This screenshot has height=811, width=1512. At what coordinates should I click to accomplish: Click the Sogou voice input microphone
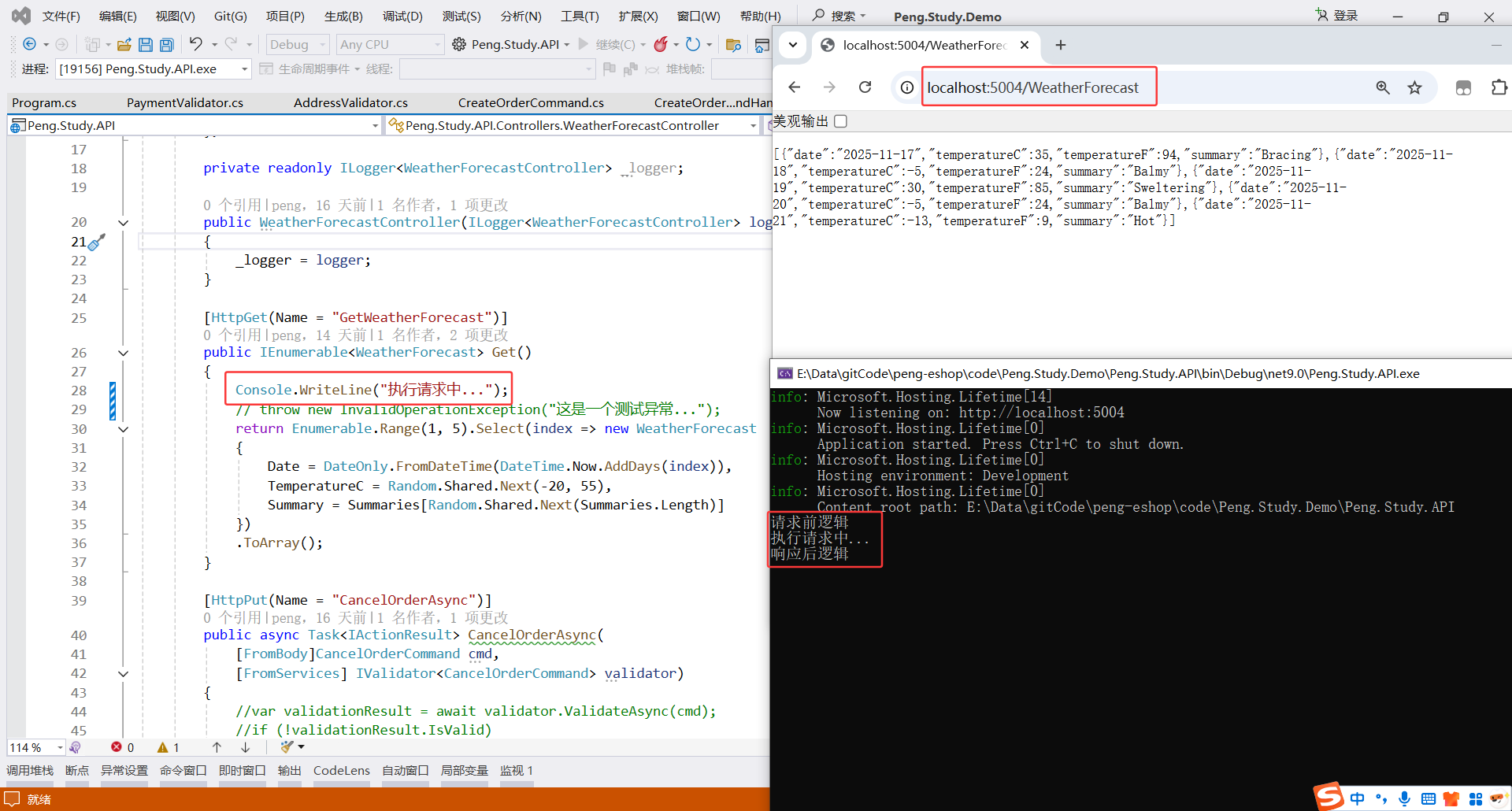point(1404,798)
